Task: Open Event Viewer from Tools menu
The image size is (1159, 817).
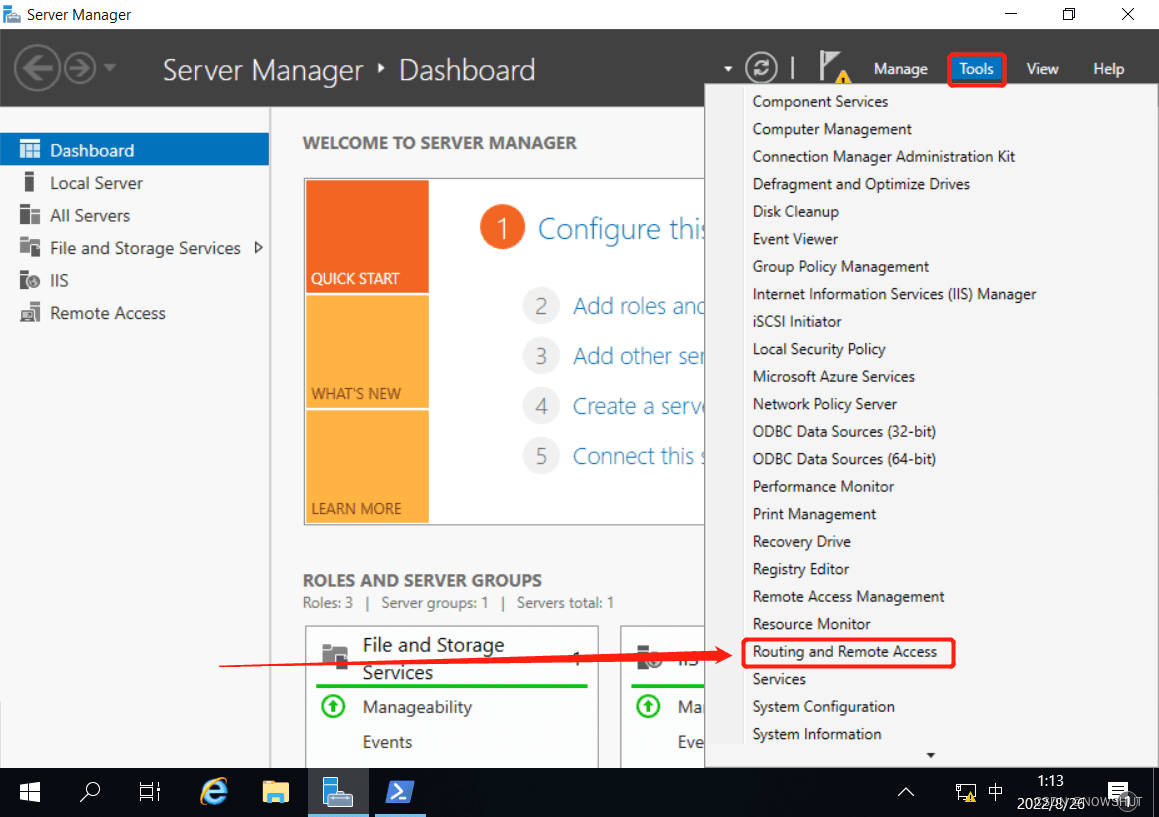Action: pos(795,240)
